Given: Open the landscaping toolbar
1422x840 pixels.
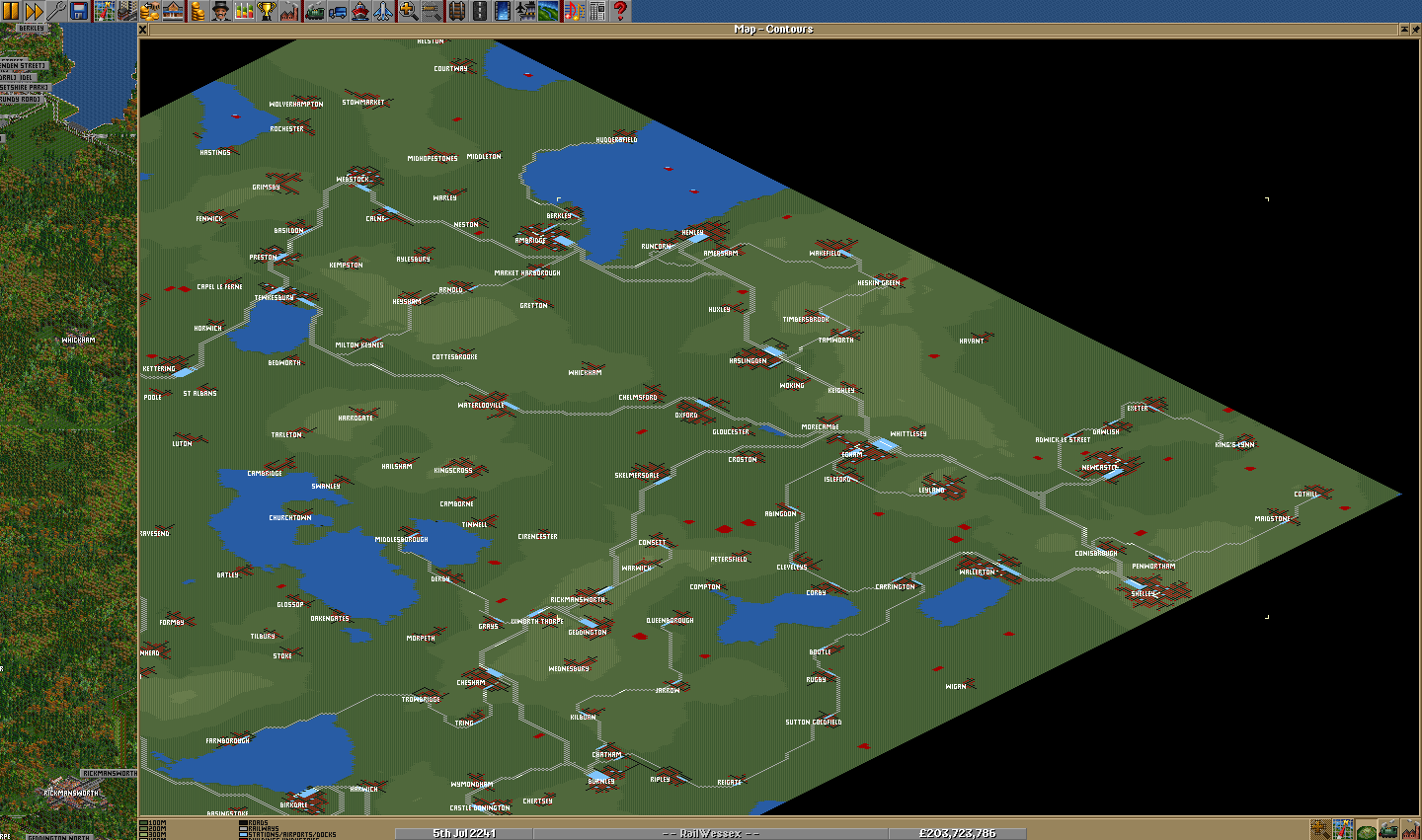Looking at the screenshot, I should pos(548,11).
